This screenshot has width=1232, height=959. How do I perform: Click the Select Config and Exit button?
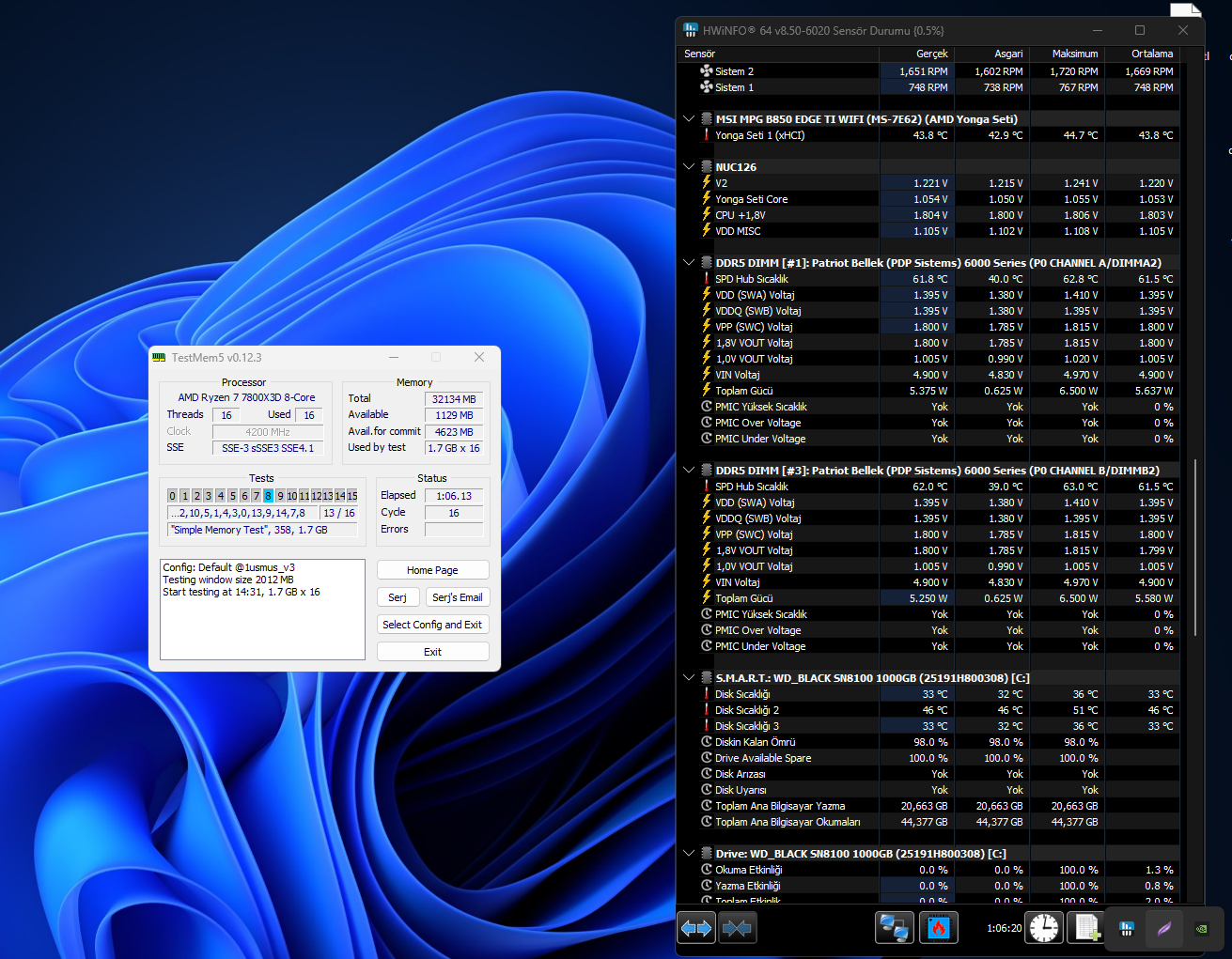[x=432, y=625]
